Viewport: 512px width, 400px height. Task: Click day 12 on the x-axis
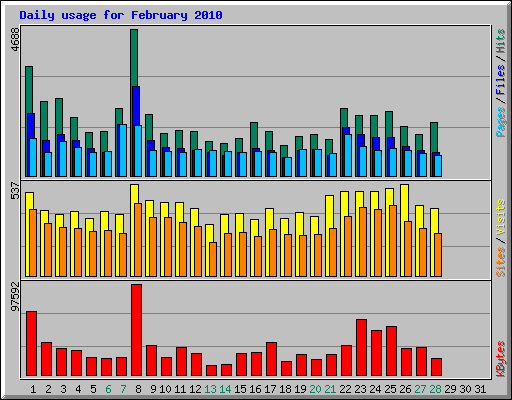pyautogui.click(x=195, y=389)
